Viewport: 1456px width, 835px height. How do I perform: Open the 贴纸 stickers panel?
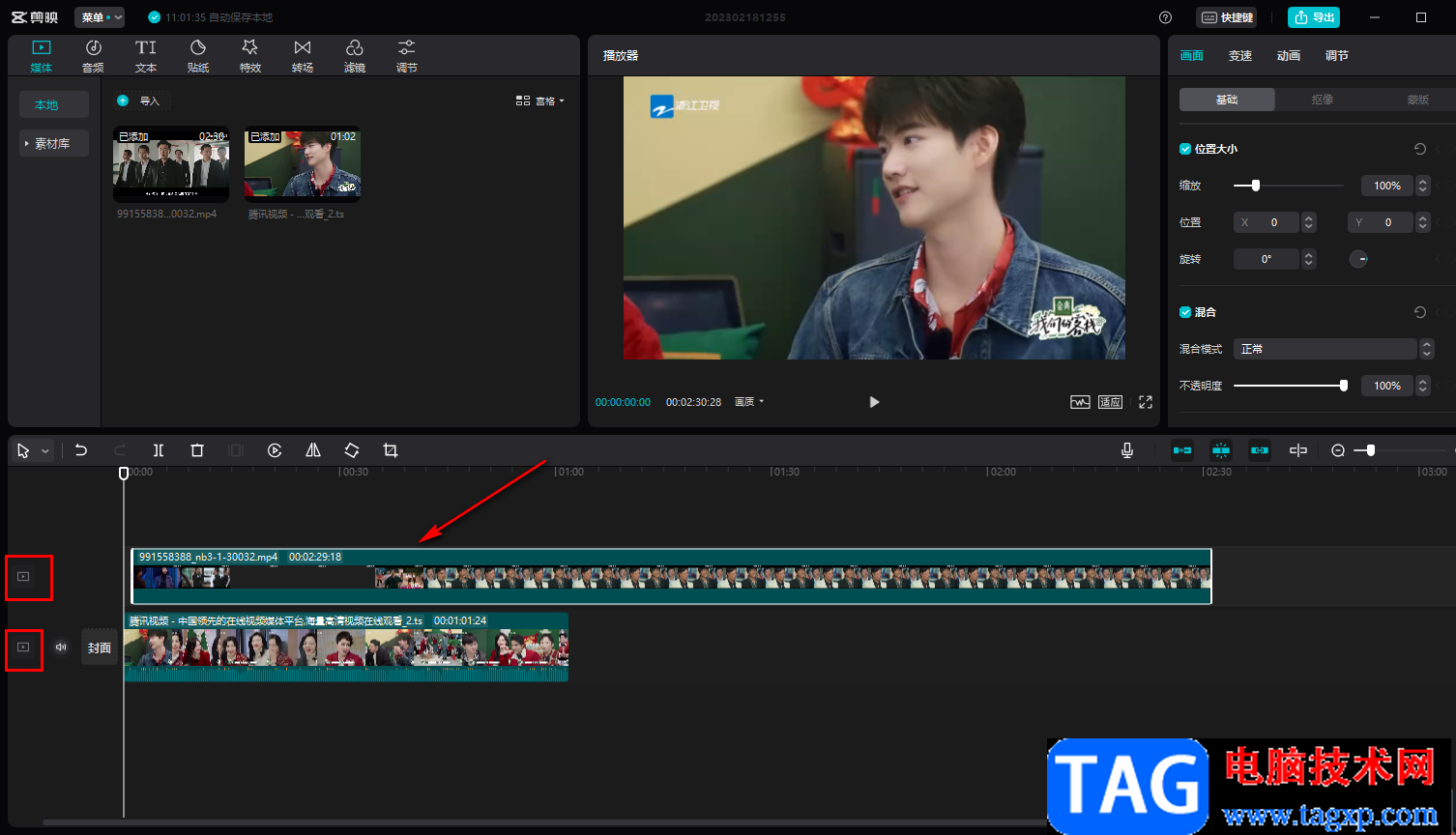point(197,56)
